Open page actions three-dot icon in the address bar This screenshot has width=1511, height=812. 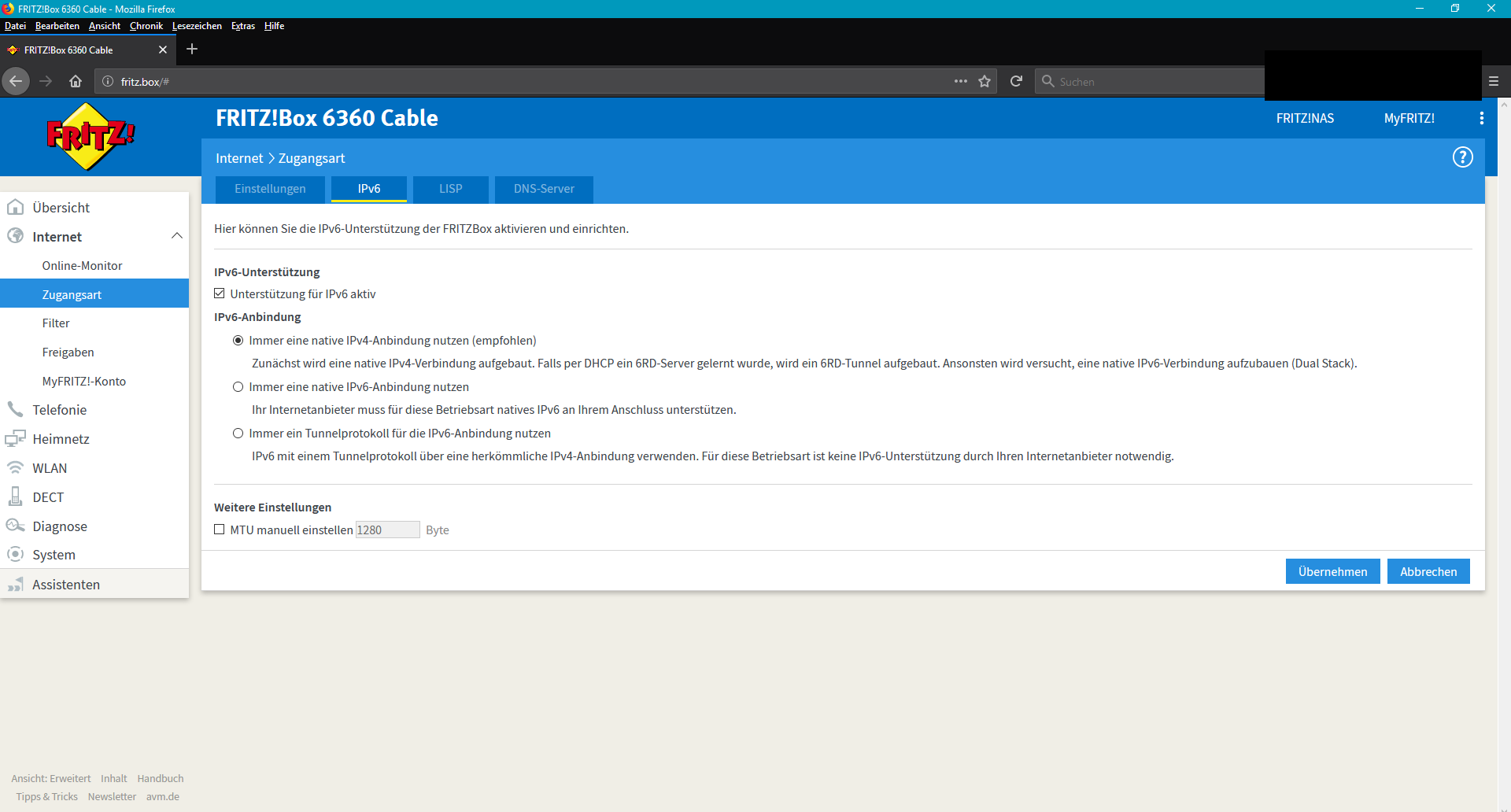tap(960, 81)
